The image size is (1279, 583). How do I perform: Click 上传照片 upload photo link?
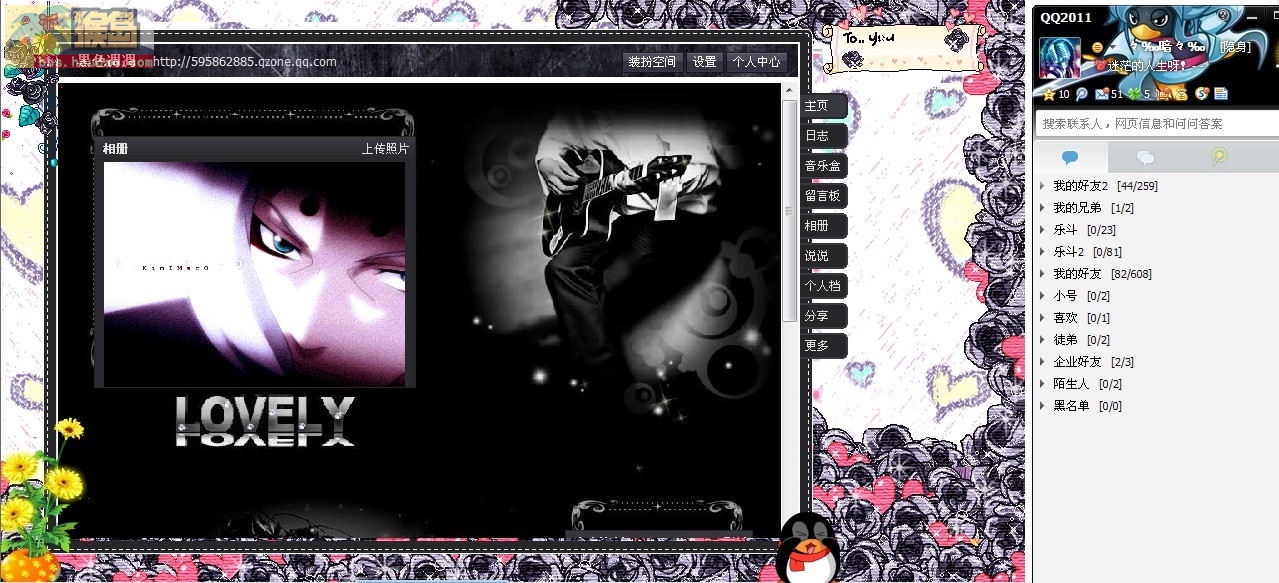385,149
